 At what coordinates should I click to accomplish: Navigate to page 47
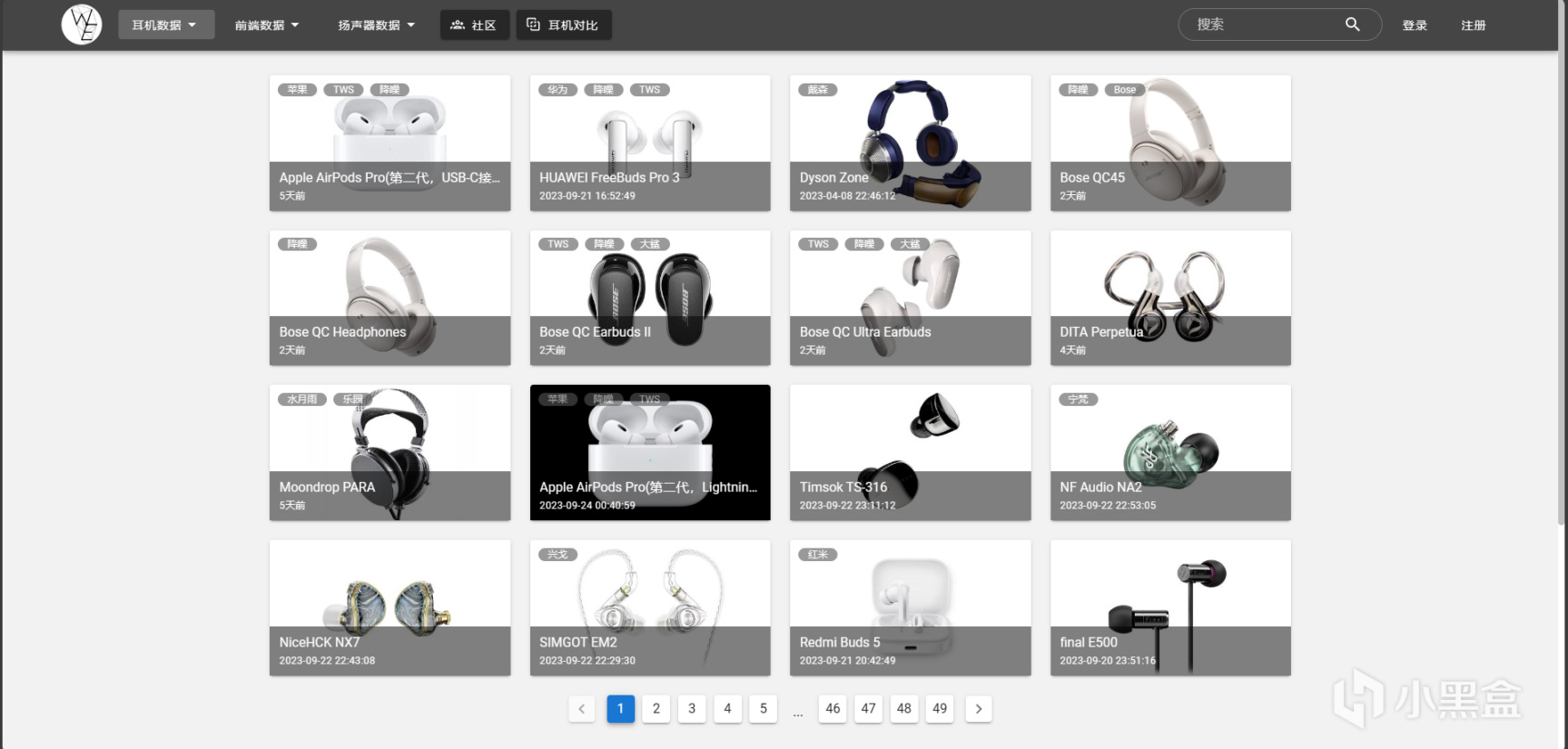(869, 708)
